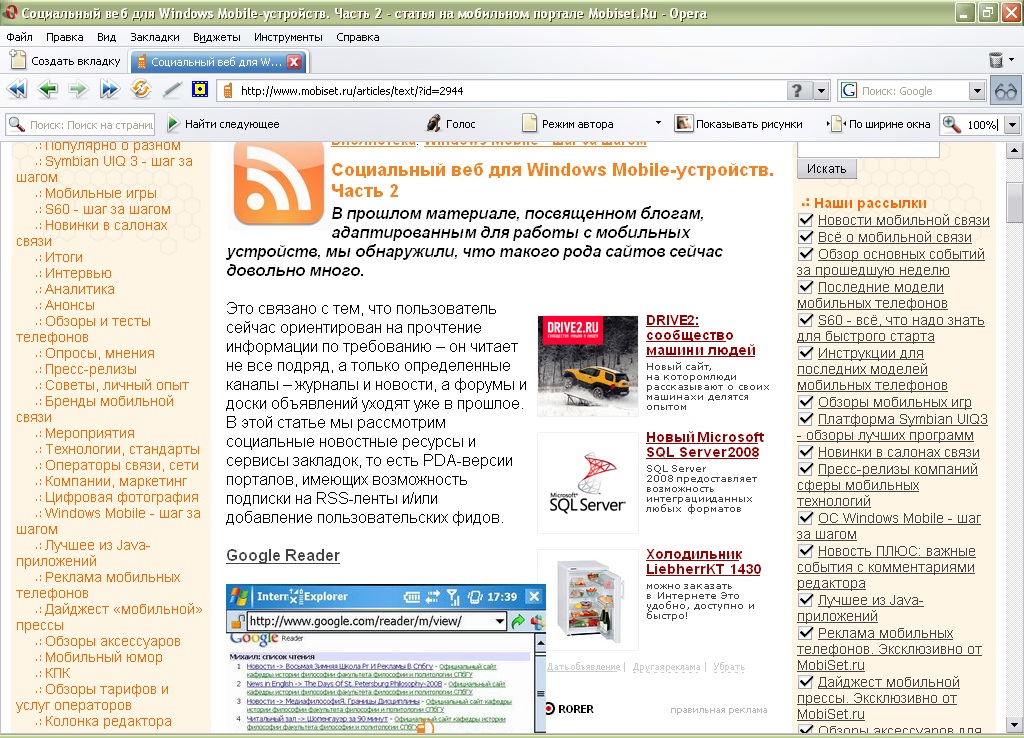Click the Rewind navigation button

[x=17, y=89]
